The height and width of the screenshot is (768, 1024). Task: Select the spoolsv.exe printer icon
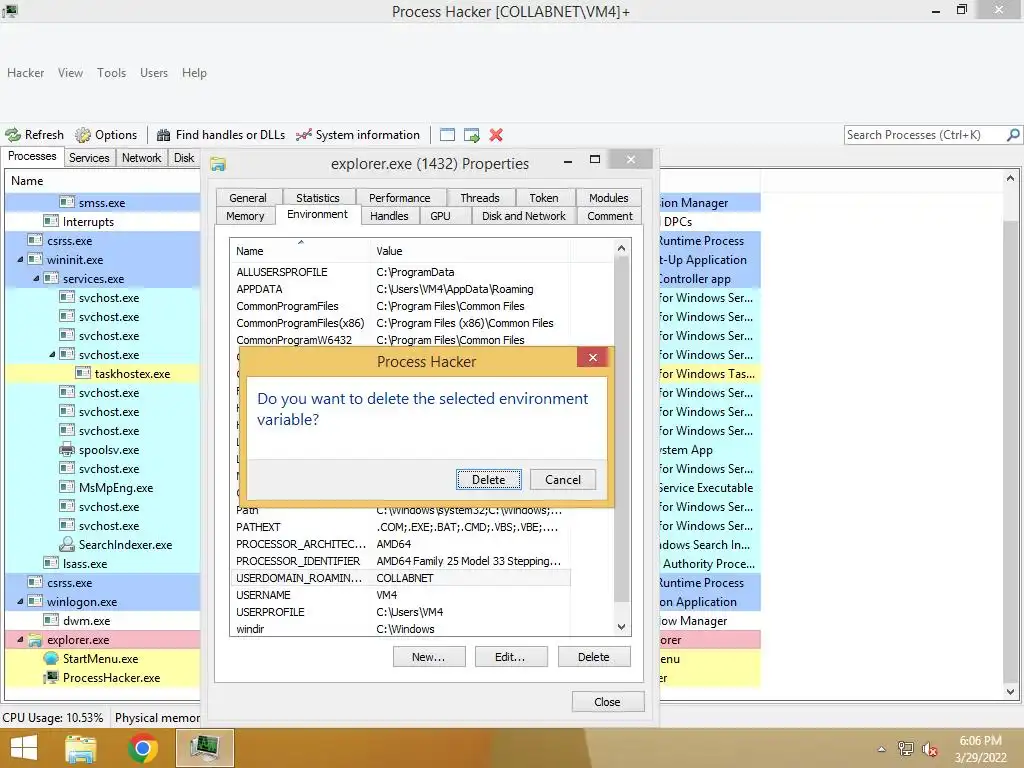pos(67,449)
